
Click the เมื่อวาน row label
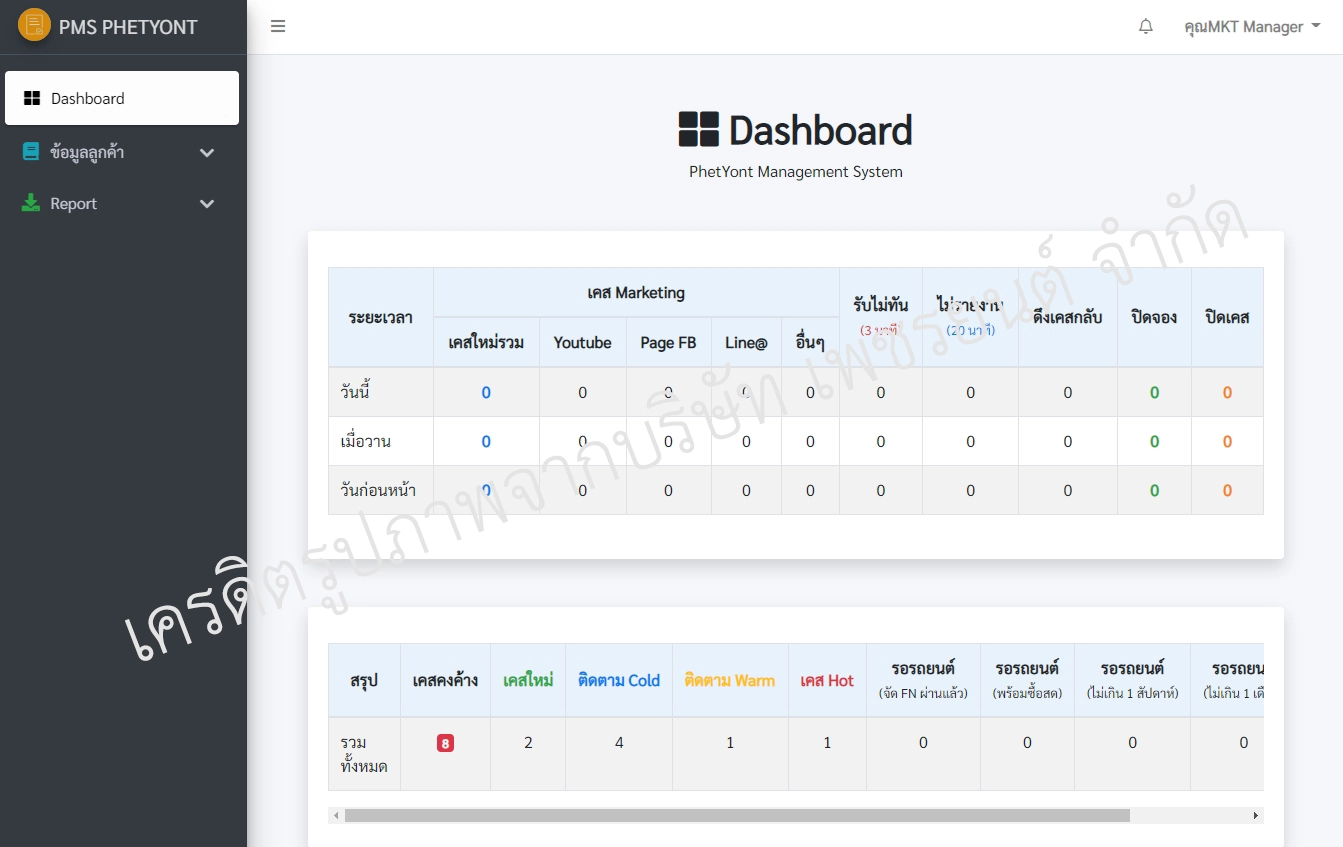pos(366,441)
